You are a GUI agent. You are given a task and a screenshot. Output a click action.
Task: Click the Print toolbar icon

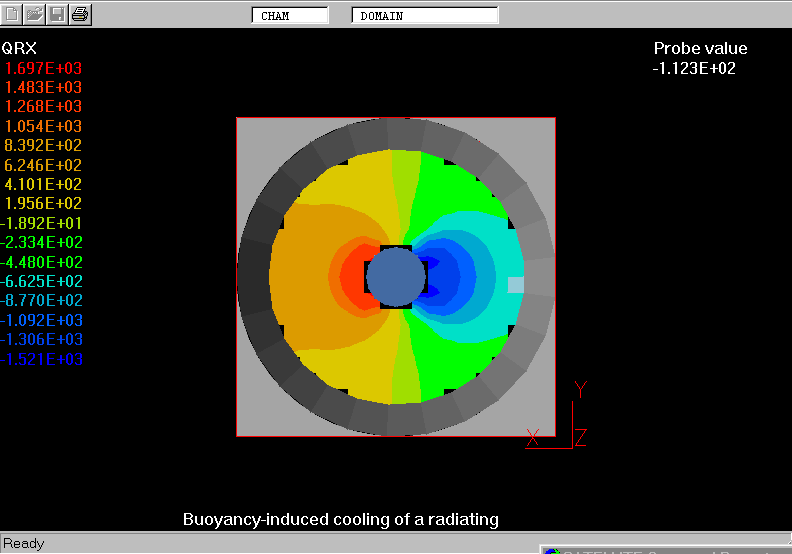pos(81,14)
